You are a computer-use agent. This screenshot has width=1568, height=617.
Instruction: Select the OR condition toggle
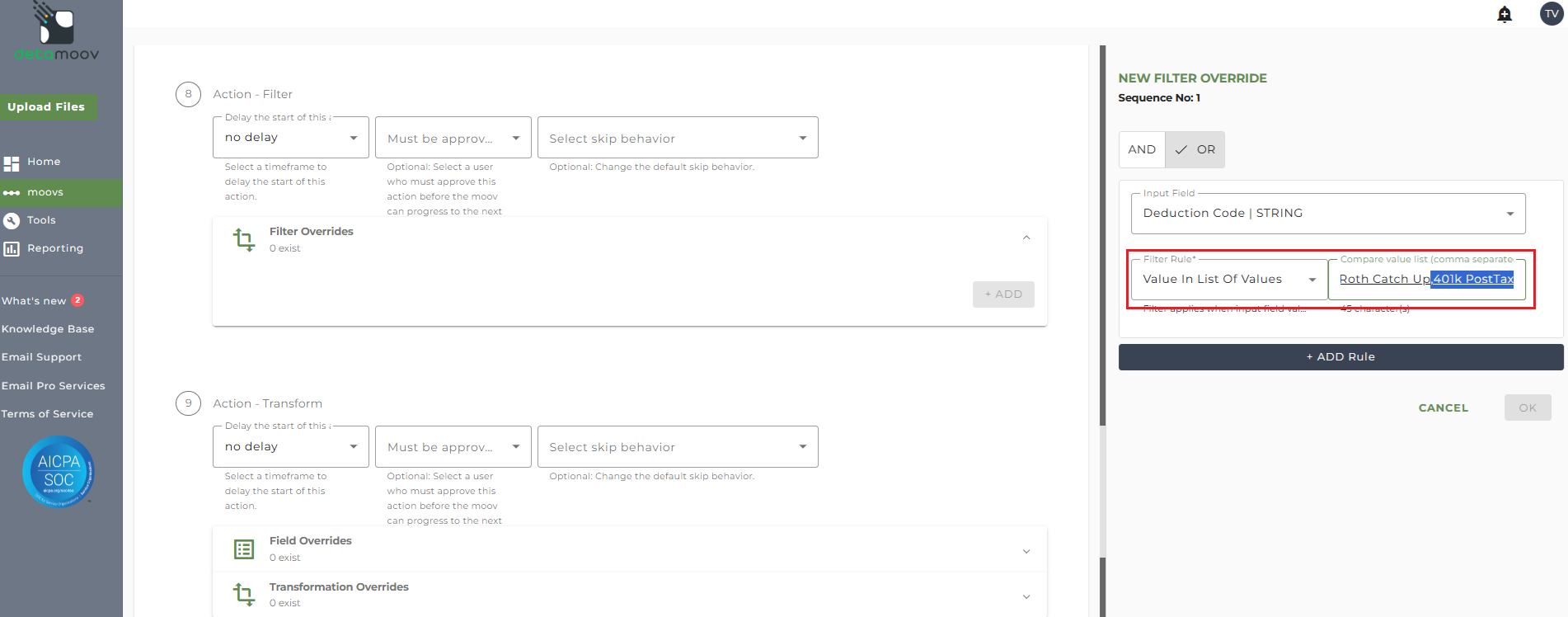(1195, 149)
